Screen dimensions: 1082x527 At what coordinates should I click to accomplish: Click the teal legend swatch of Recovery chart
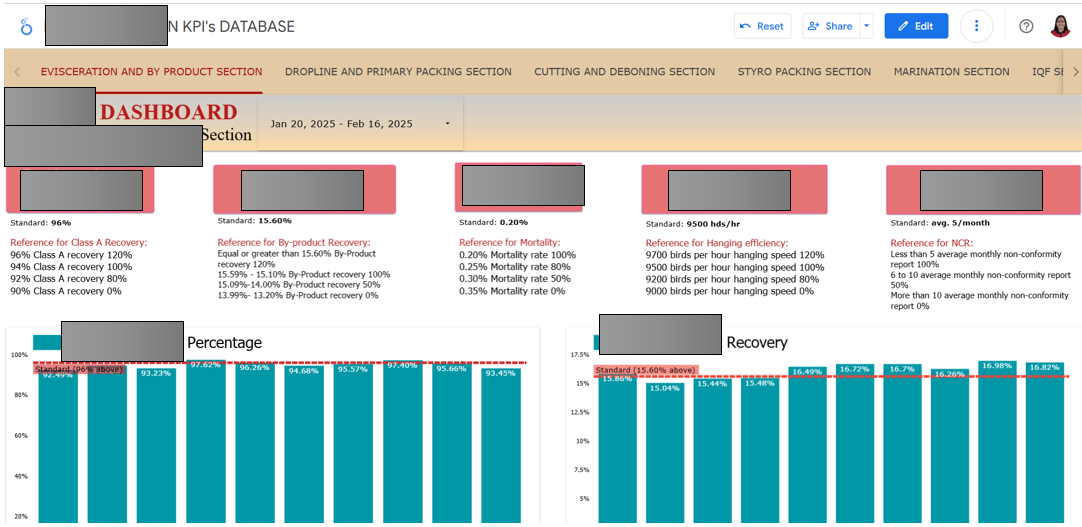point(596,342)
